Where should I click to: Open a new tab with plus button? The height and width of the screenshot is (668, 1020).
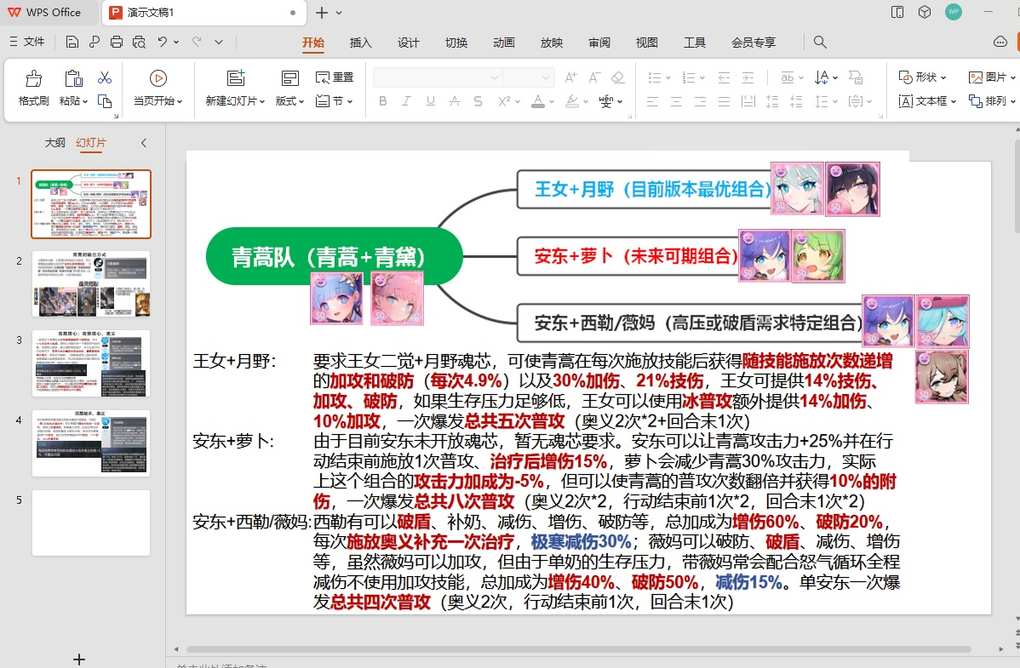321,12
